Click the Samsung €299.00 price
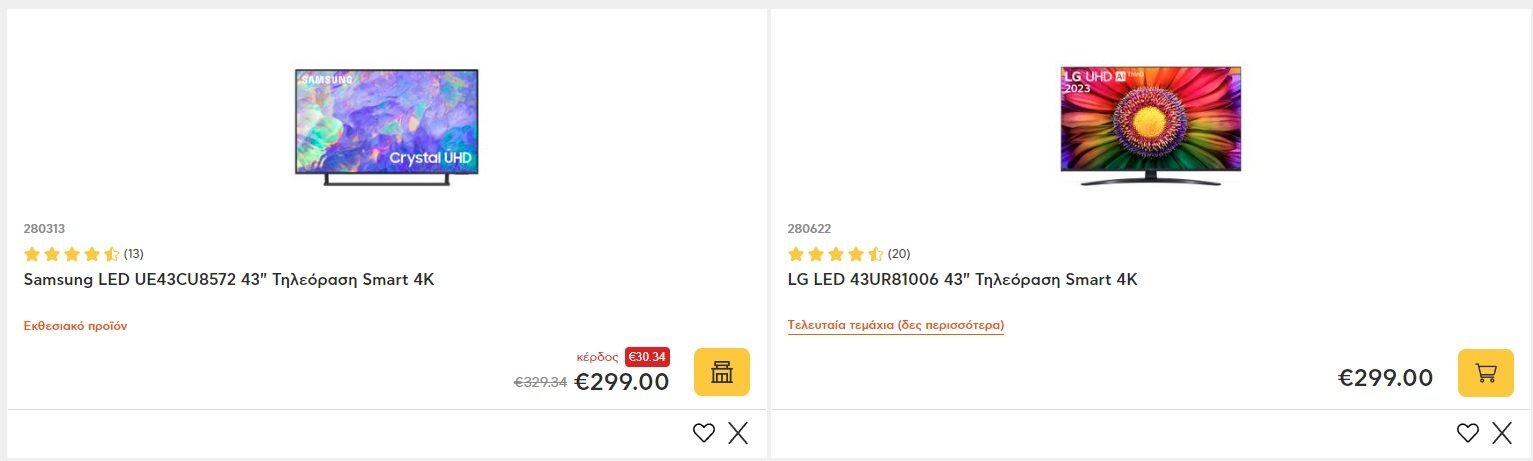This screenshot has width=1533, height=461. 622,382
